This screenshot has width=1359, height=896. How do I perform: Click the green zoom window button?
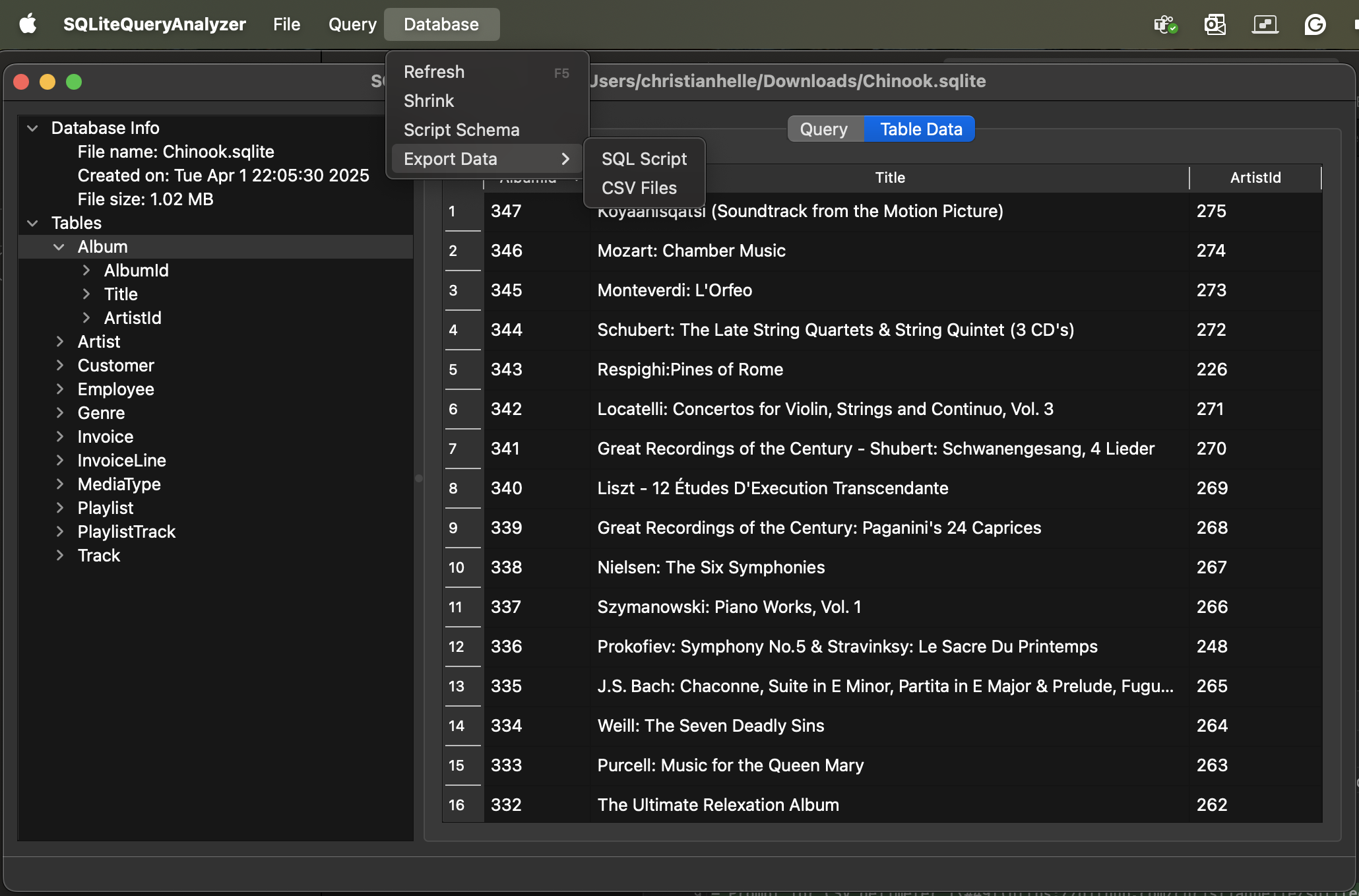pos(74,82)
